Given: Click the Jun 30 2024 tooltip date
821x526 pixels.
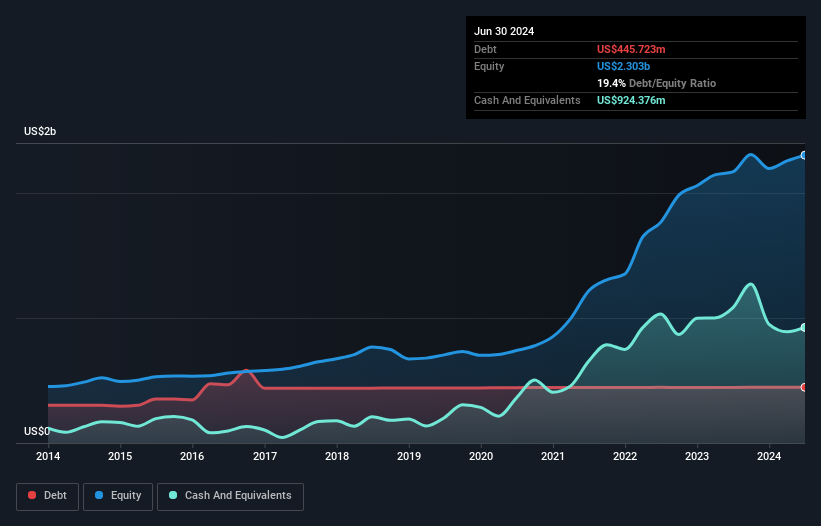Looking at the screenshot, I should click(x=504, y=31).
